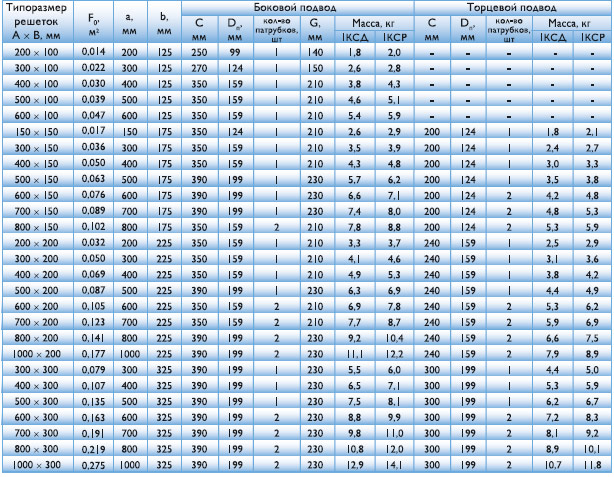Select the "Типоразмер решеток A × B, мм" header
Image resolution: width=614 pixels, height=477 pixels.
(36, 22)
